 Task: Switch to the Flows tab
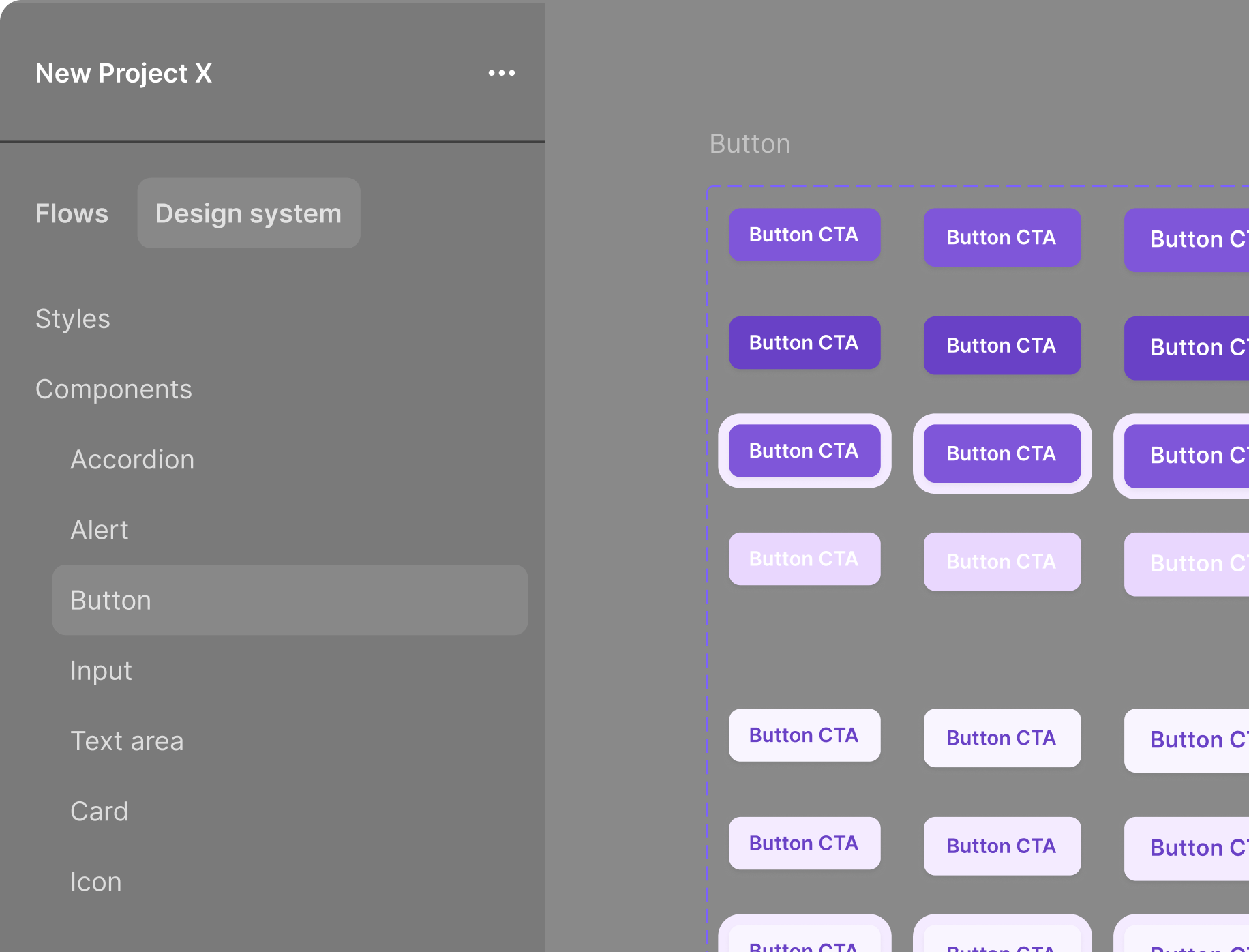point(72,213)
